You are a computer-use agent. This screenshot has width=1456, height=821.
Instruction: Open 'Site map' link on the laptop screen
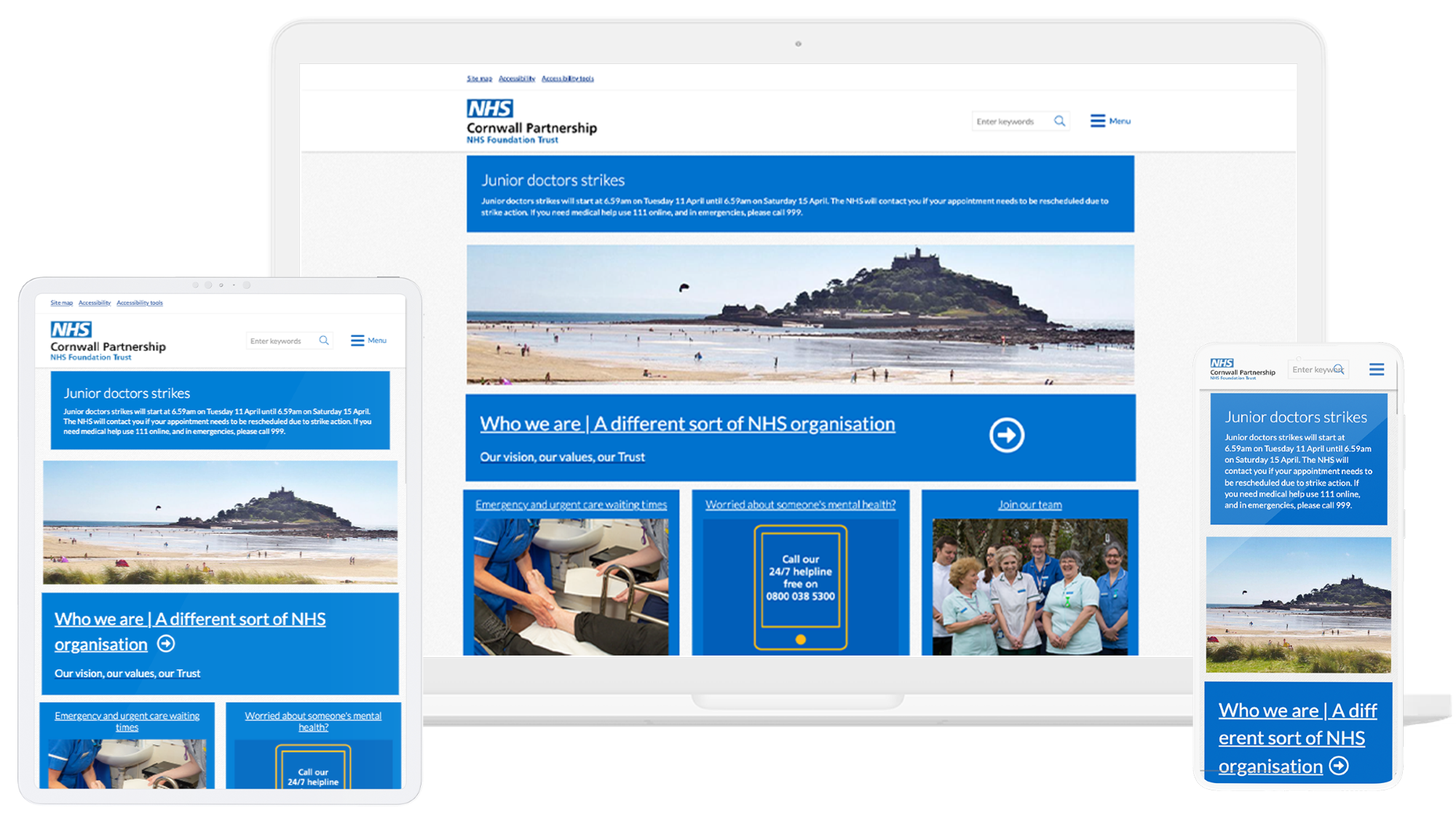click(479, 79)
